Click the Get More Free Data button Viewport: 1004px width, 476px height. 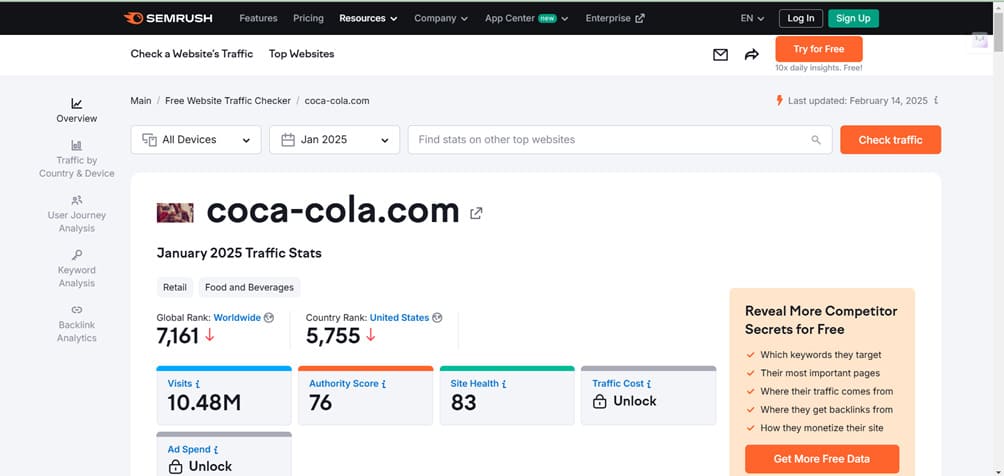821,459
